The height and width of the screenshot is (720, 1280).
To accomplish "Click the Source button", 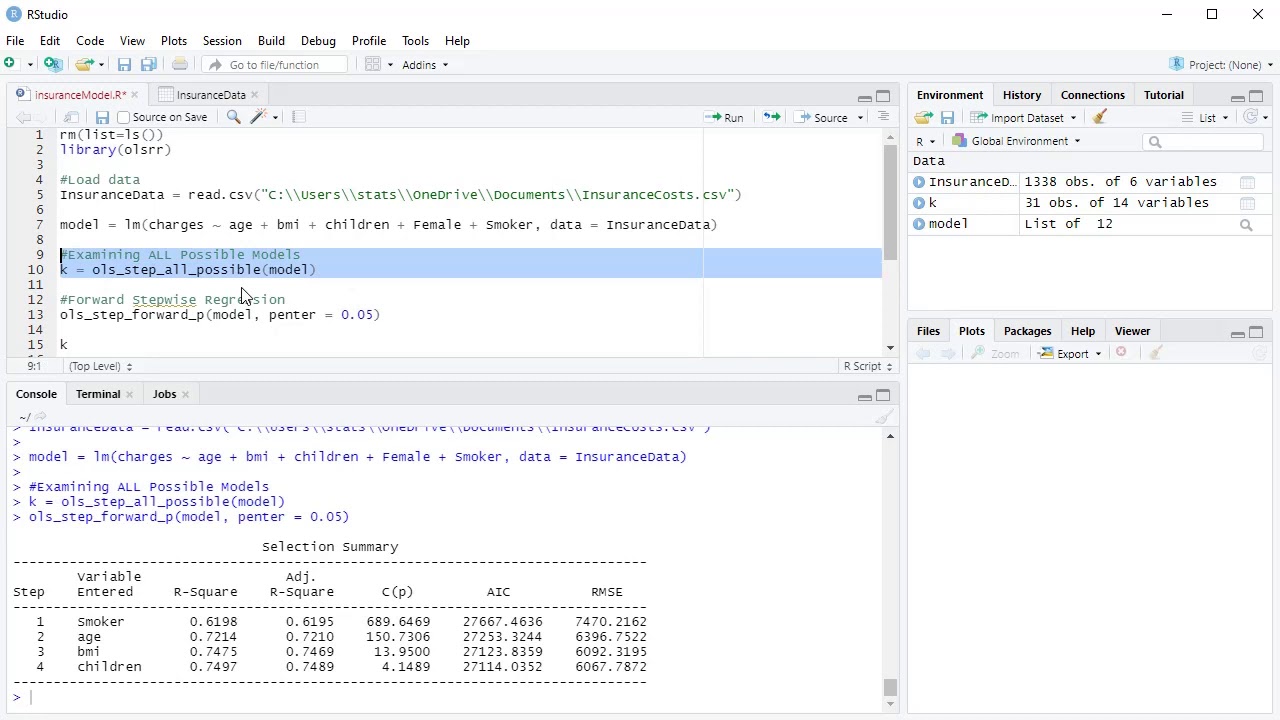I will 823,118.
